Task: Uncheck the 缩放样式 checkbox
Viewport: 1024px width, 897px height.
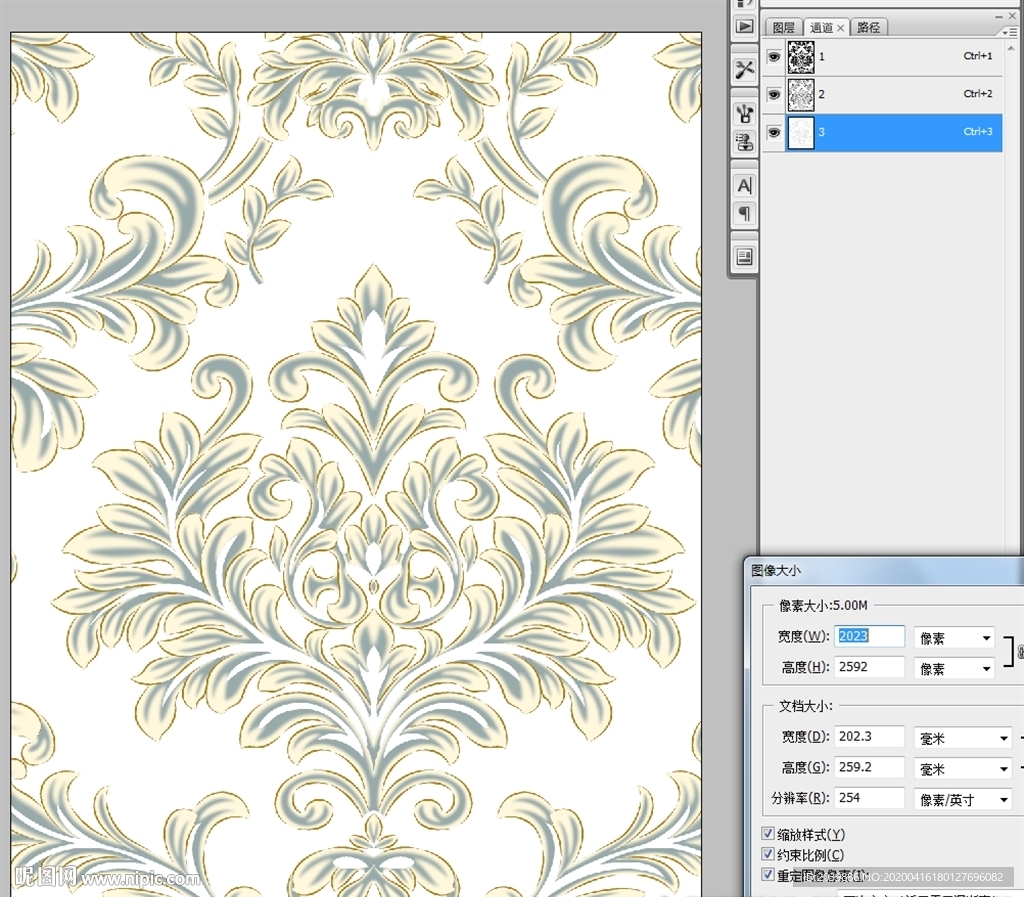Action: tap(768, 834)
